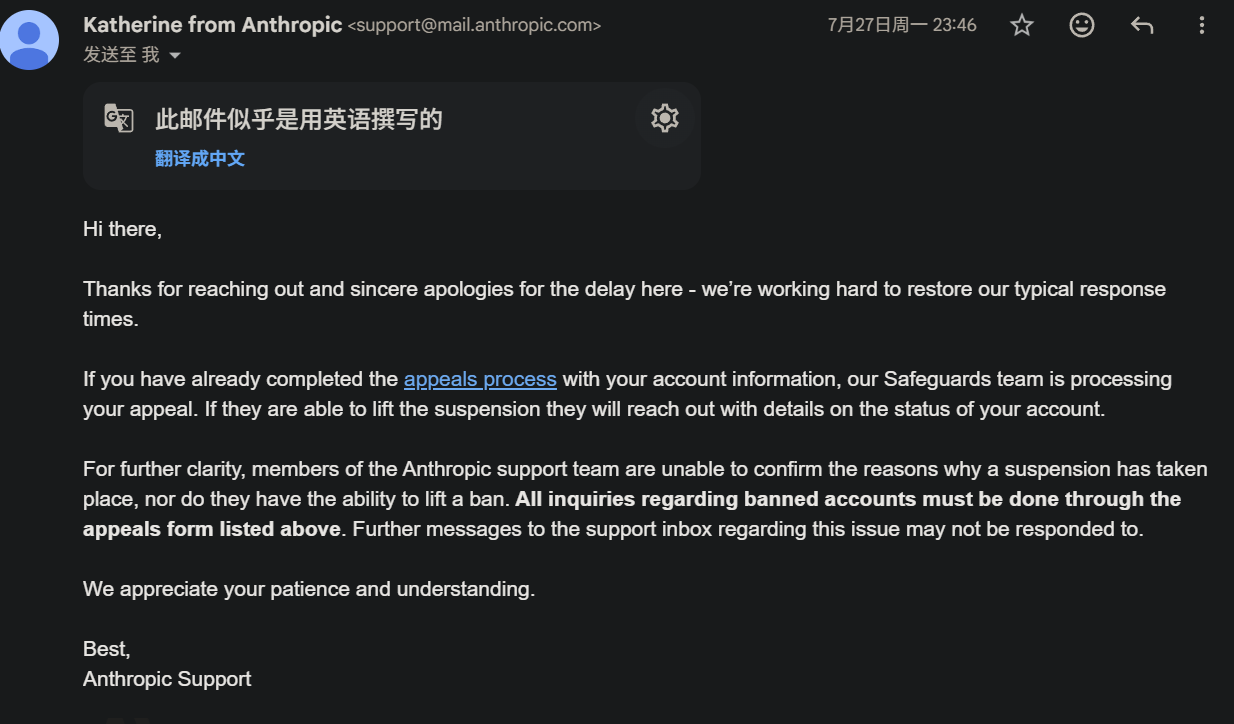Click sender name Katherine from Anthropic
Image resolution: width=1234 pixels, height=724 pixels.
pos(213,25)
